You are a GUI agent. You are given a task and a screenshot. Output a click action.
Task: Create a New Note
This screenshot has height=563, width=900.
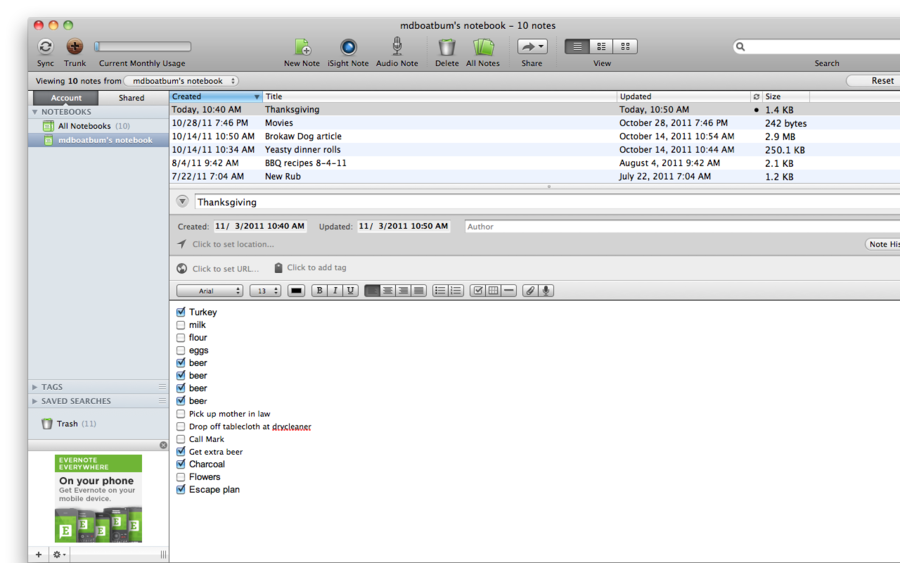(x=301, y=47)
